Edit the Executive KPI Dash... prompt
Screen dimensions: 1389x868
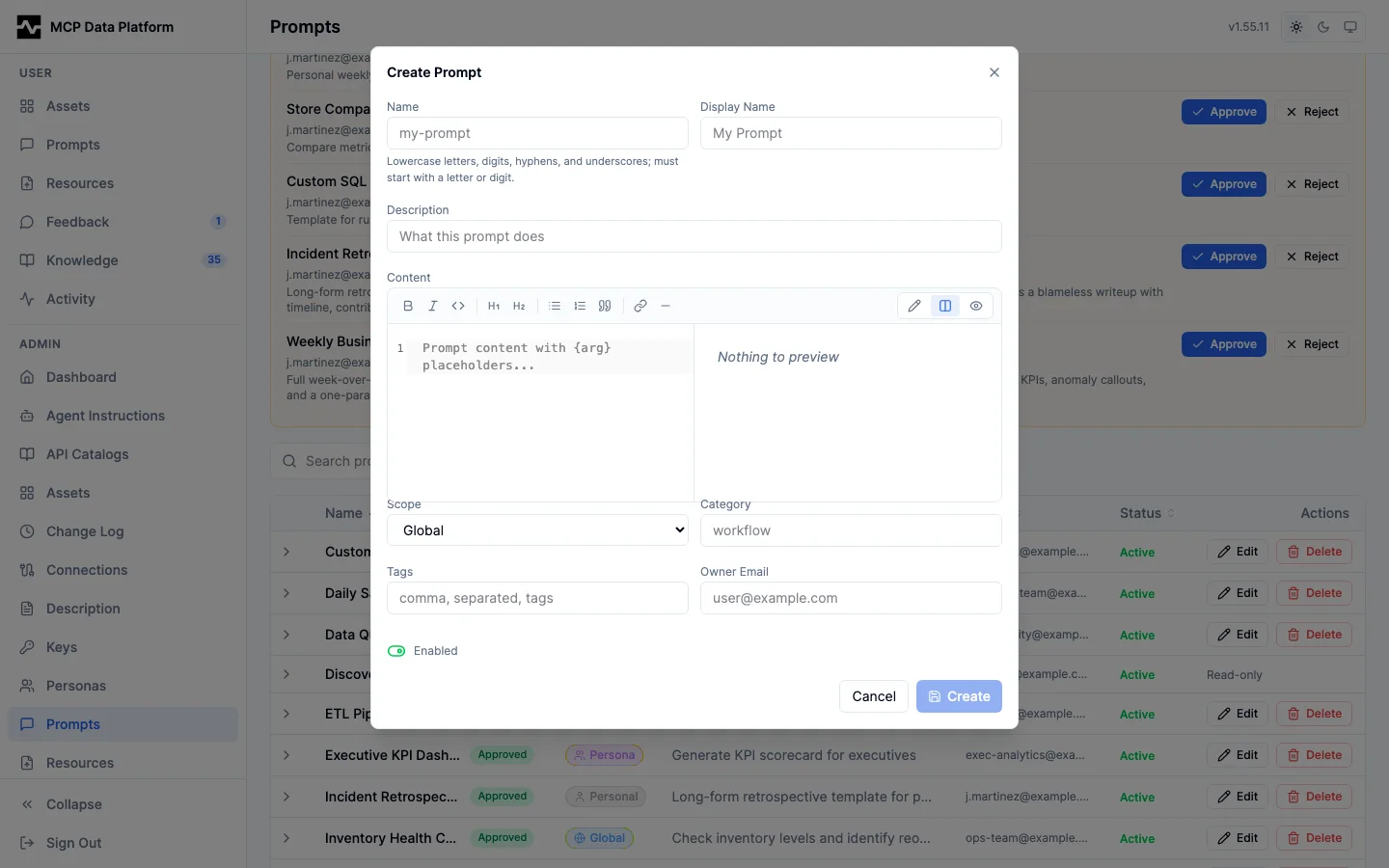1238,755
